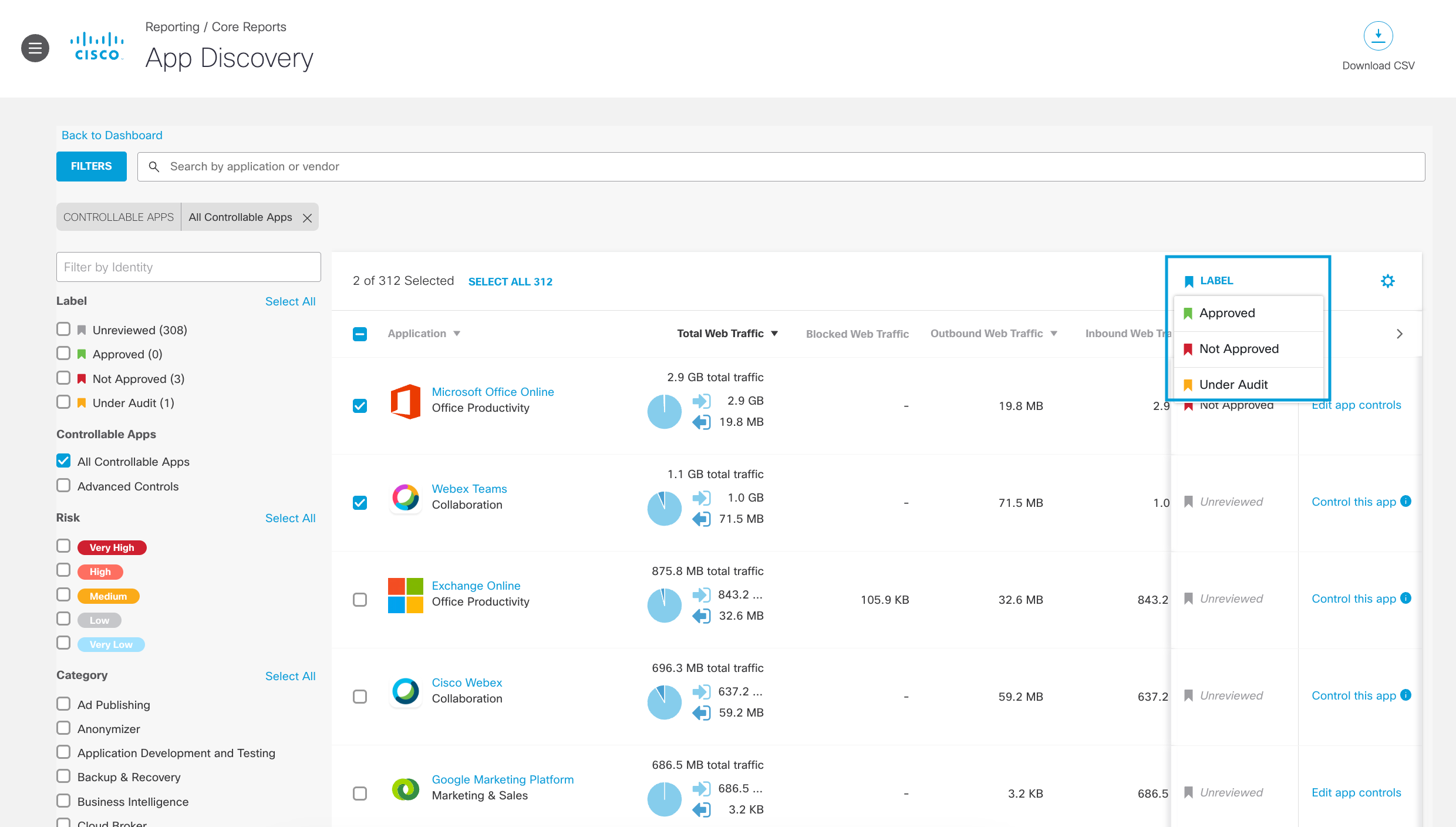
Task: Click the LABEL bookmark icon
Action: pyautogui.click(x=1189, y=281)
